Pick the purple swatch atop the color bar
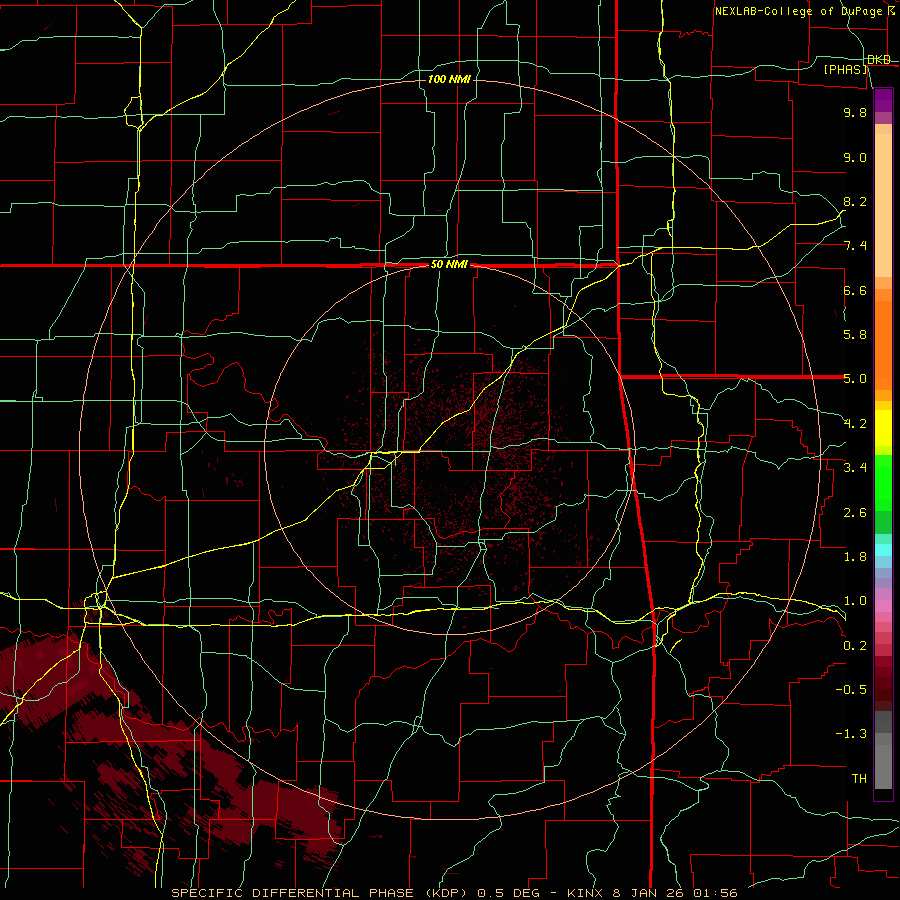 coord(883,100)
